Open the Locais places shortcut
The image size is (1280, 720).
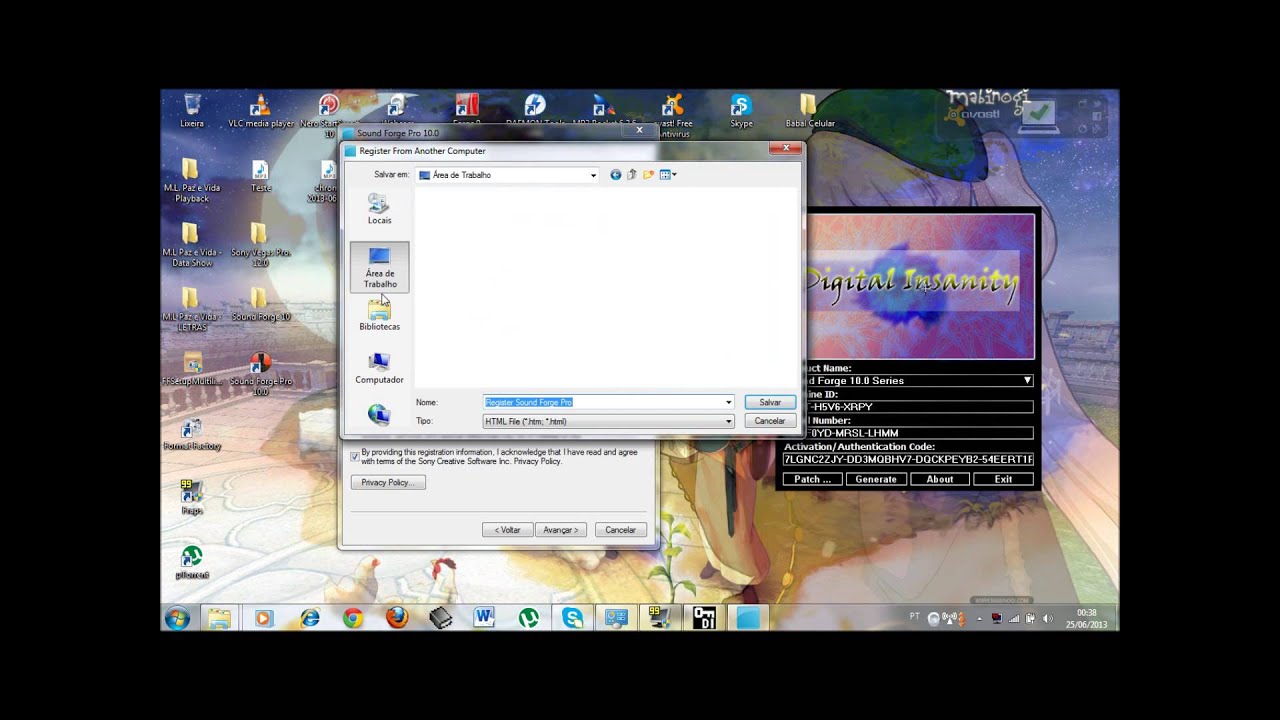click(x=379, y=210)
